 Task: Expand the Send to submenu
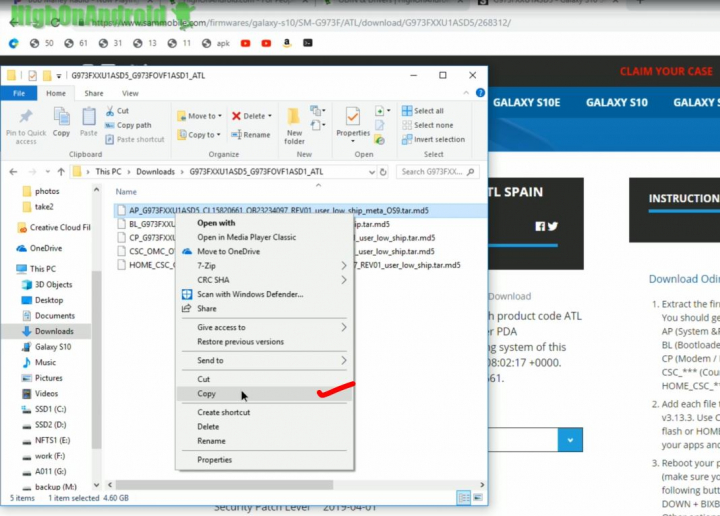click(x=264, y=360)
